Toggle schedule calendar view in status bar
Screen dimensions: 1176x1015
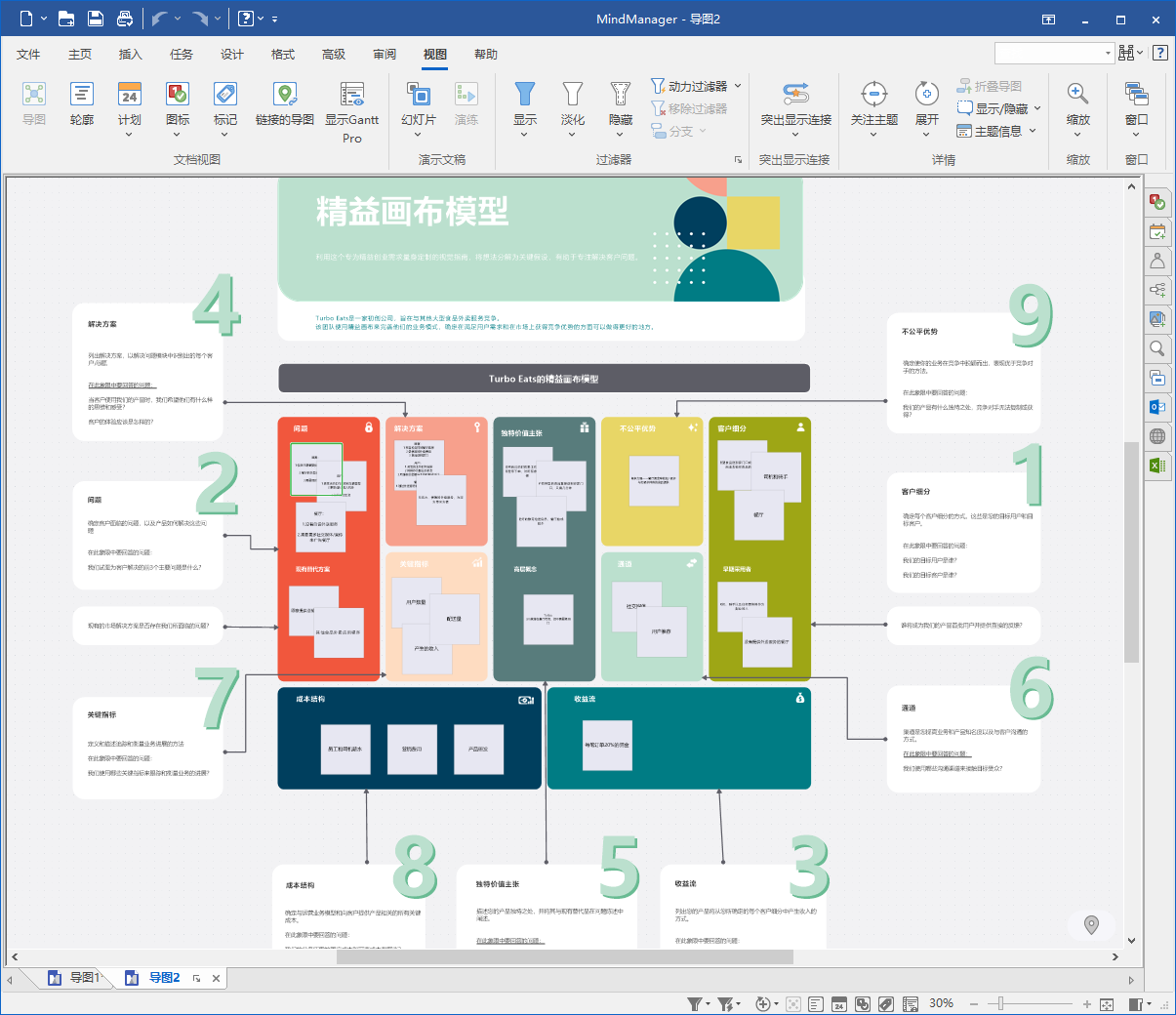point(839,1004)
